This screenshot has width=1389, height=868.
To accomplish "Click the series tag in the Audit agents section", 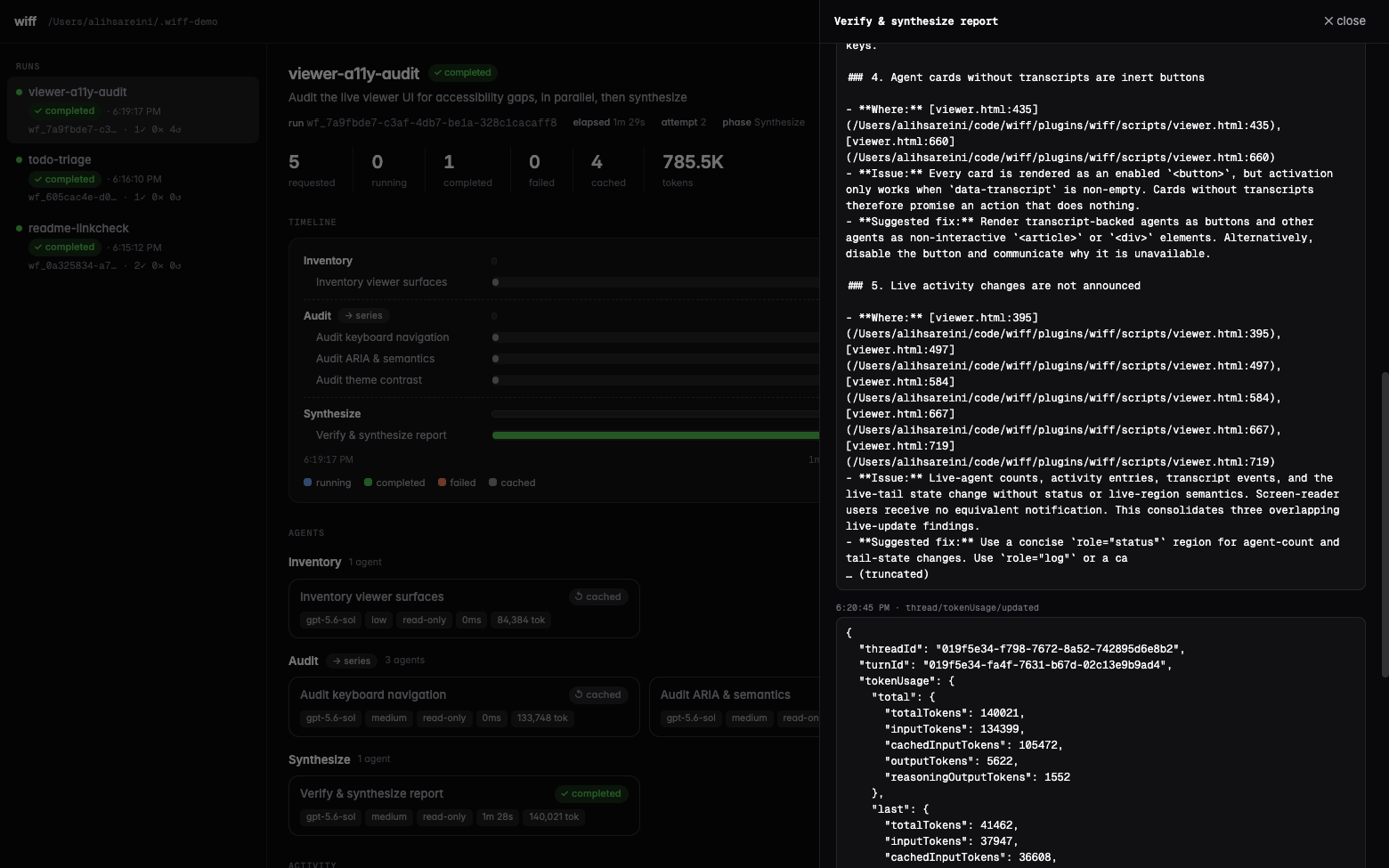I will tap(351, 661).
